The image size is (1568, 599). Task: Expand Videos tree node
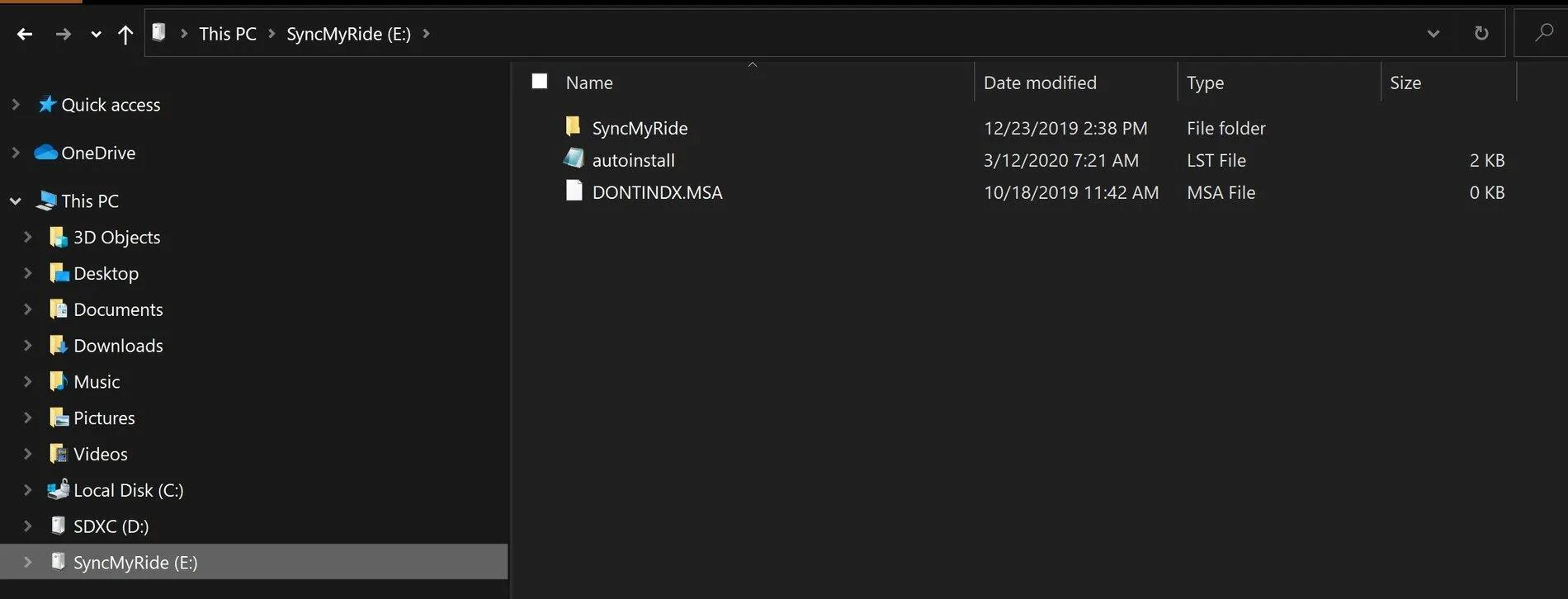(27, 455)
